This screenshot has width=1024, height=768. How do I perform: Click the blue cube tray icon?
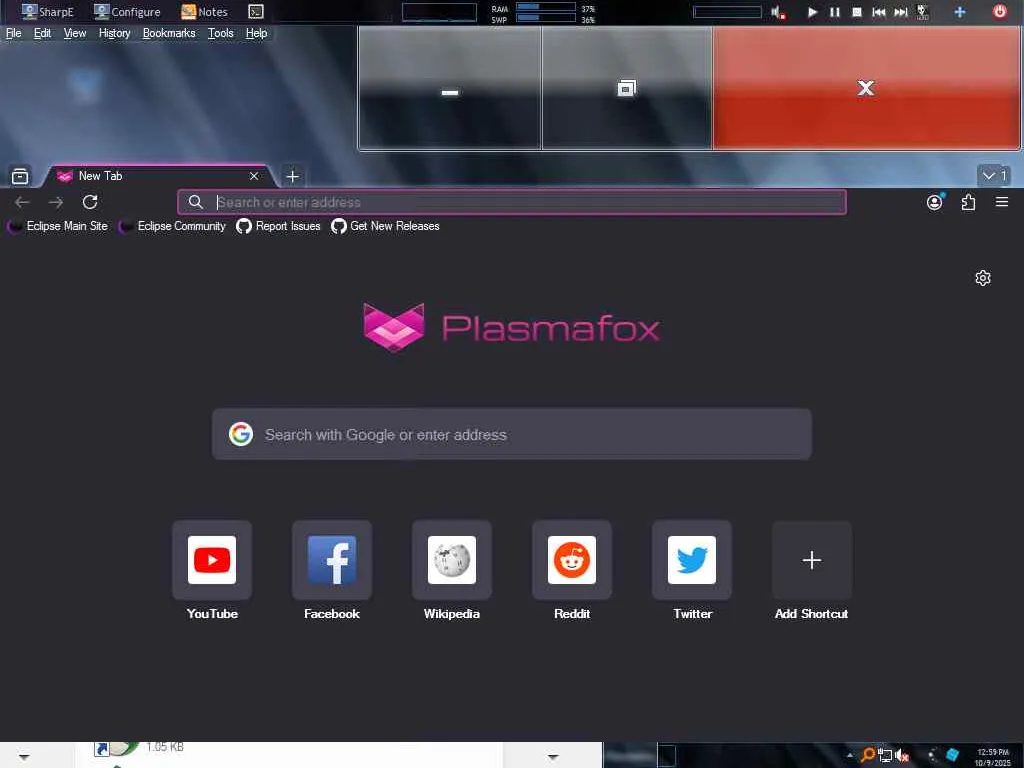tap(953, 755)
